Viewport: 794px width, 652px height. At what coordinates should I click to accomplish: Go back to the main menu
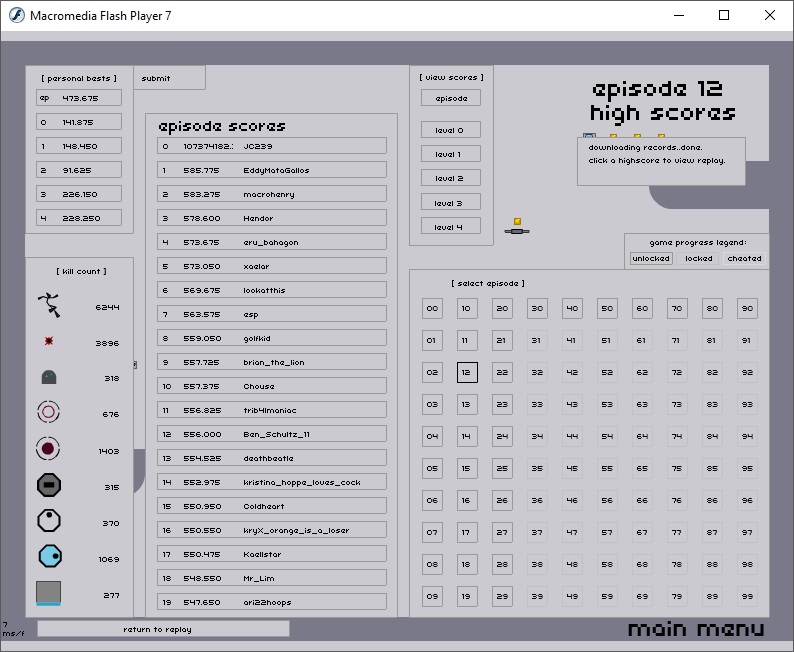(x=696, y=629)
